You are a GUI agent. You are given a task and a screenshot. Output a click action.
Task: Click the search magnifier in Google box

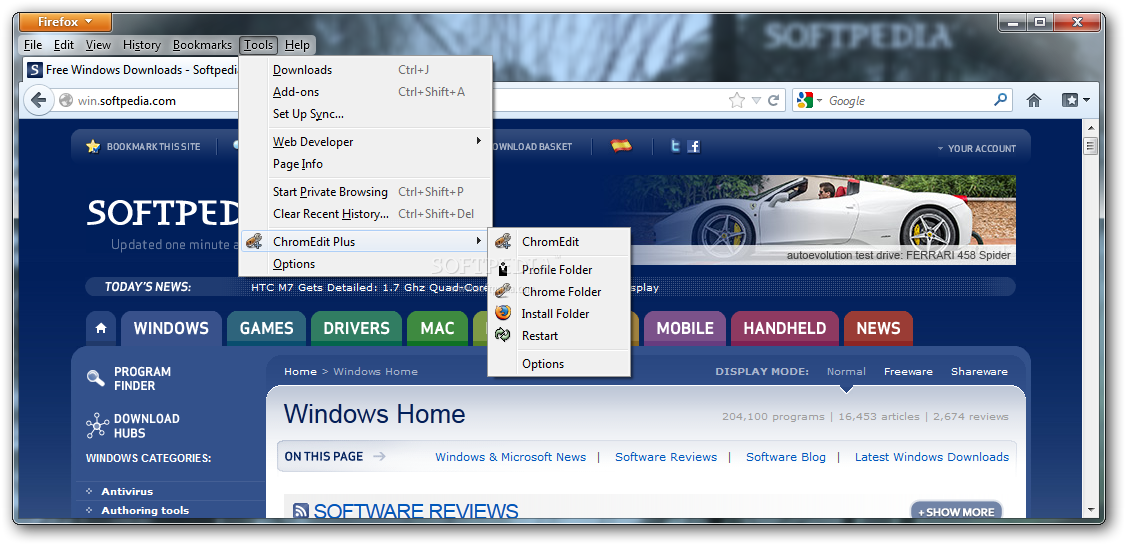coord(1000,100)
